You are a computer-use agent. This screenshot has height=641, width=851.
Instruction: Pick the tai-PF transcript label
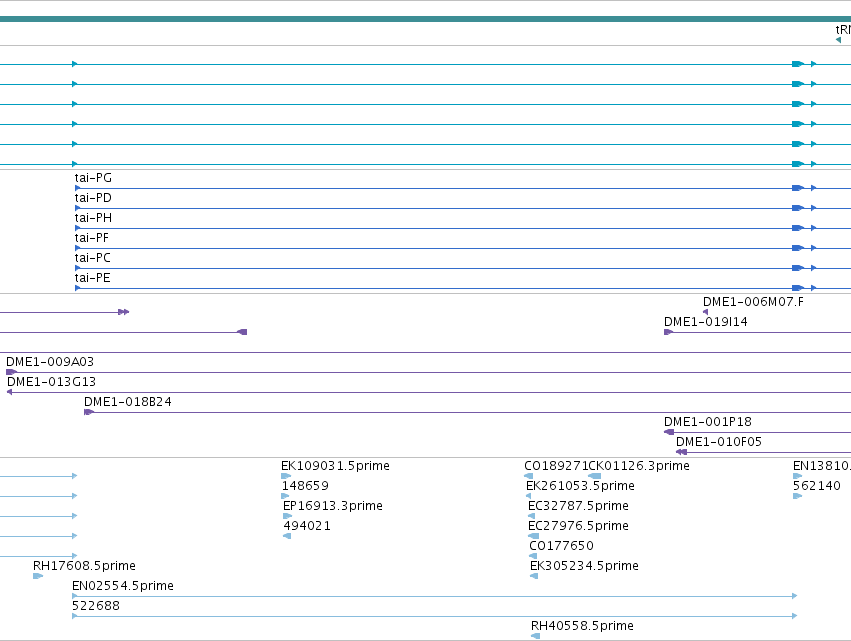click(92, 238)
